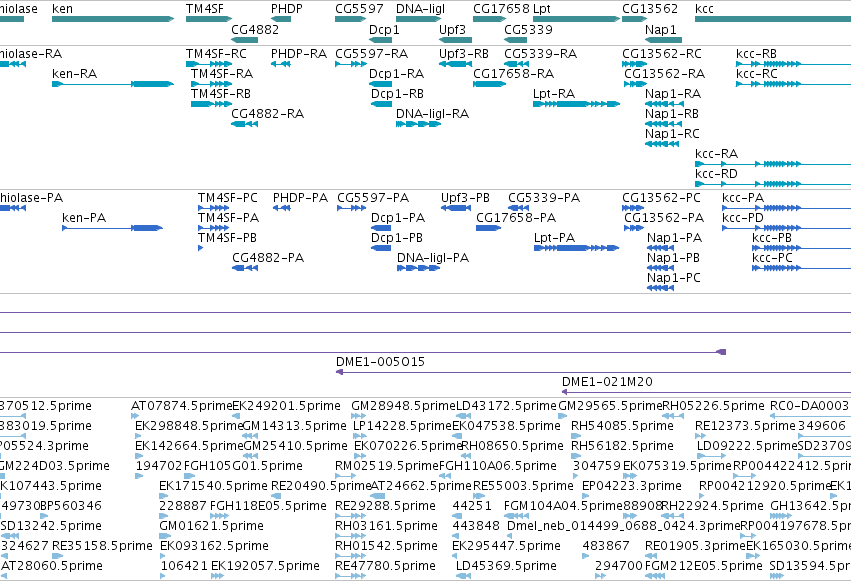Click the RE47780.5prime EST label
Viewport: 851px width, 581px height.
[x=385, y=565]
